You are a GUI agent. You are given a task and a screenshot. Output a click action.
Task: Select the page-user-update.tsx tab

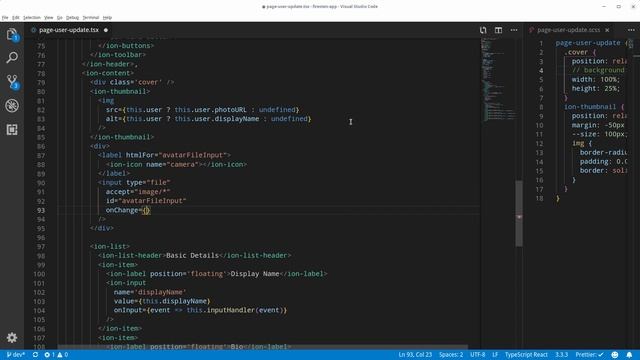(x=69, y=30)
